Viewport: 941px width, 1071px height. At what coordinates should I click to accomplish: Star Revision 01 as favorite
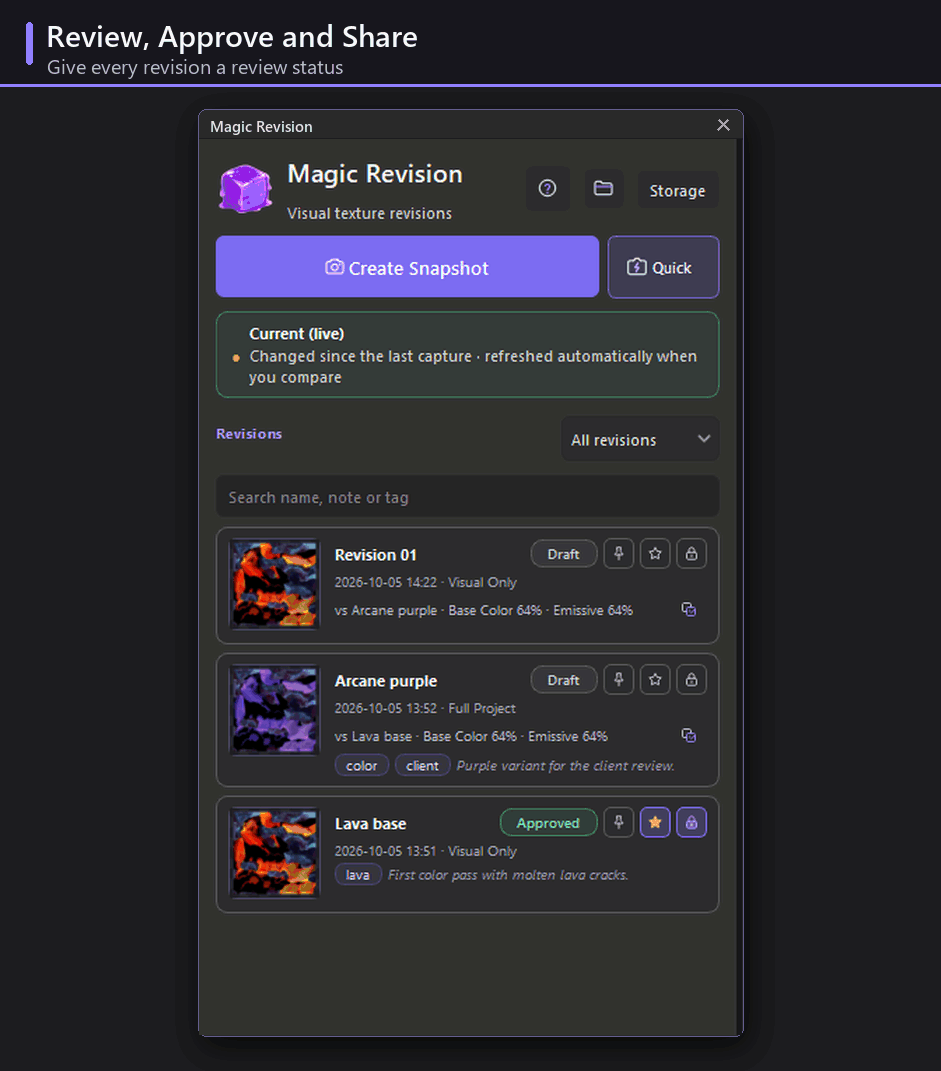pyautogui.click(x=656, y=553)
